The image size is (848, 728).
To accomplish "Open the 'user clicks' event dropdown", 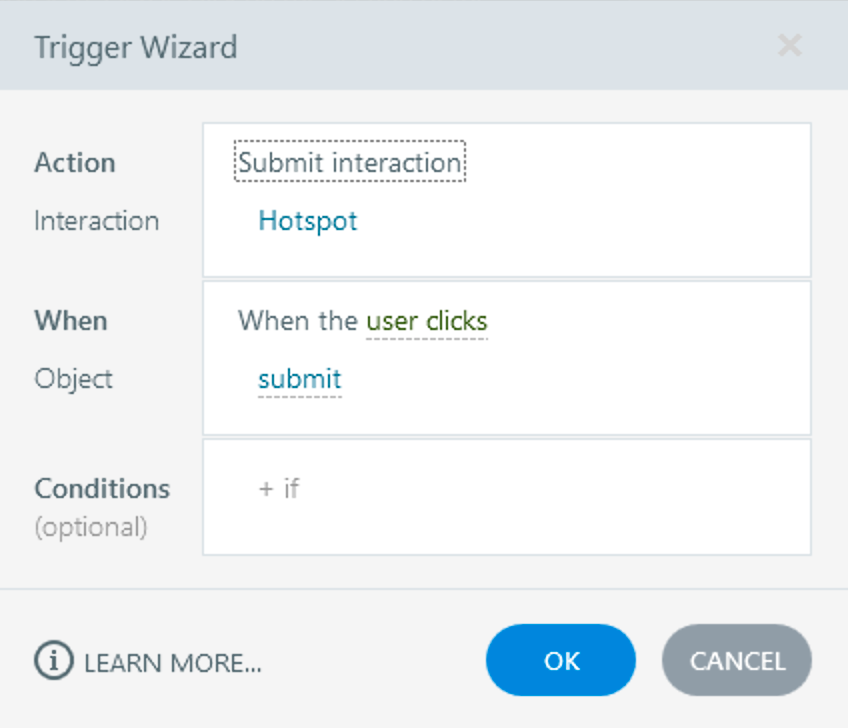I will 427,322.
